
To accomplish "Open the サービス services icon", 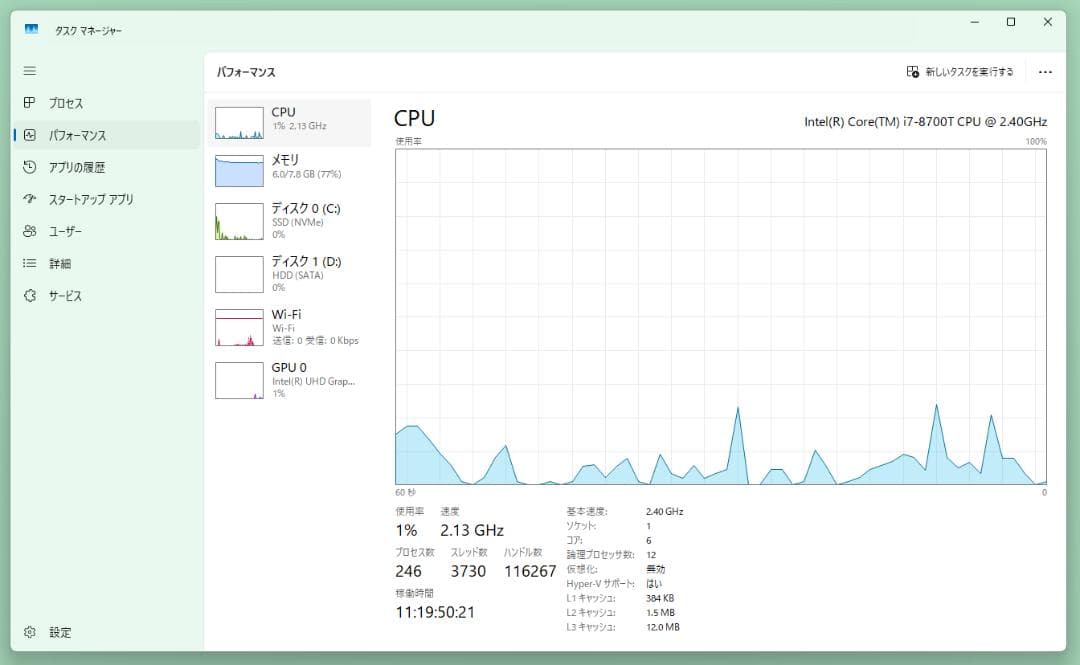I will coord(30,296).
